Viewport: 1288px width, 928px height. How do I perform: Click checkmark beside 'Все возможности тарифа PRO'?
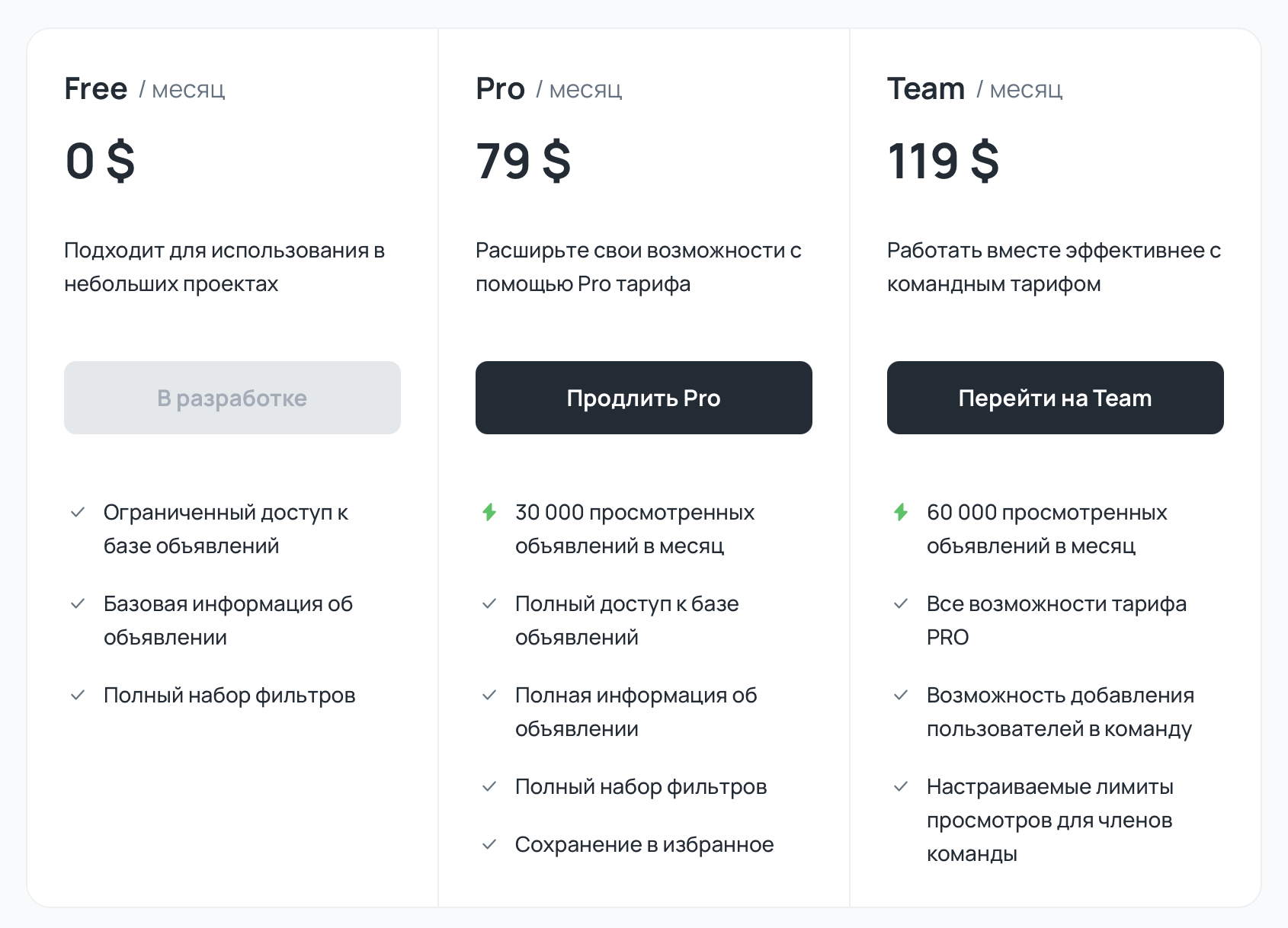click(x=901, y=604)
